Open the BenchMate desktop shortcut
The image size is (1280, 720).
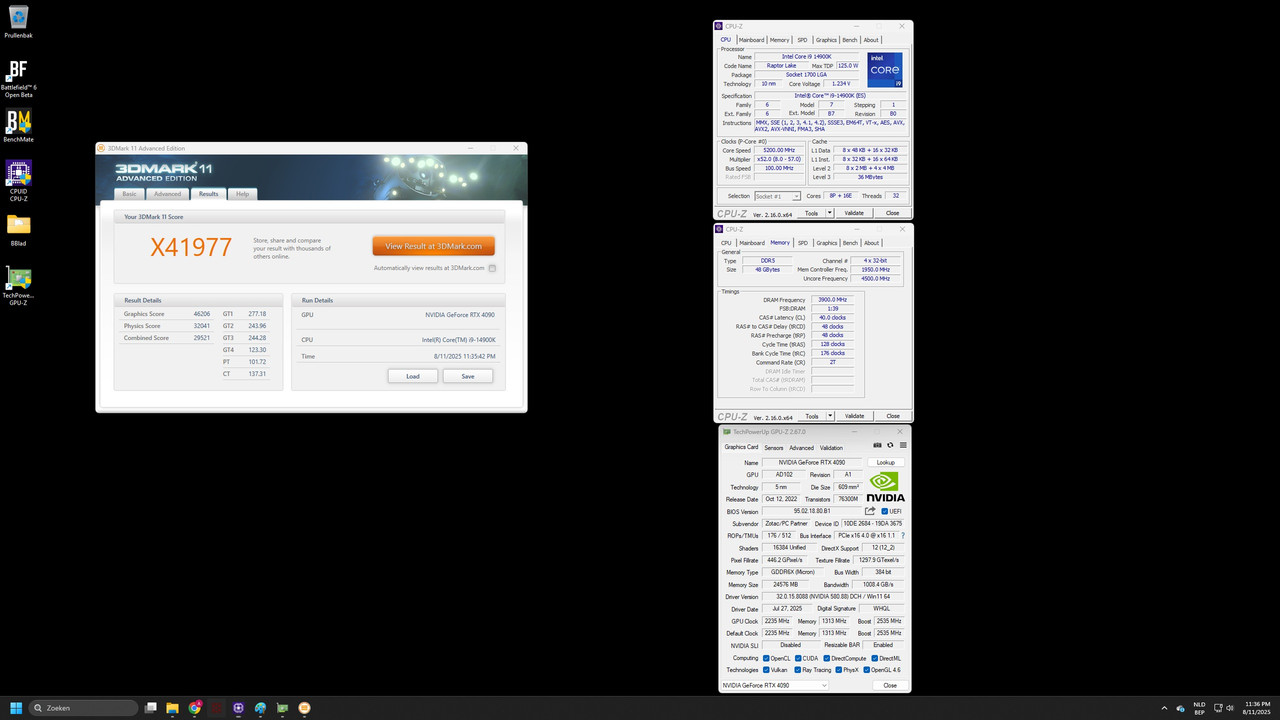[x=18, y=126]
